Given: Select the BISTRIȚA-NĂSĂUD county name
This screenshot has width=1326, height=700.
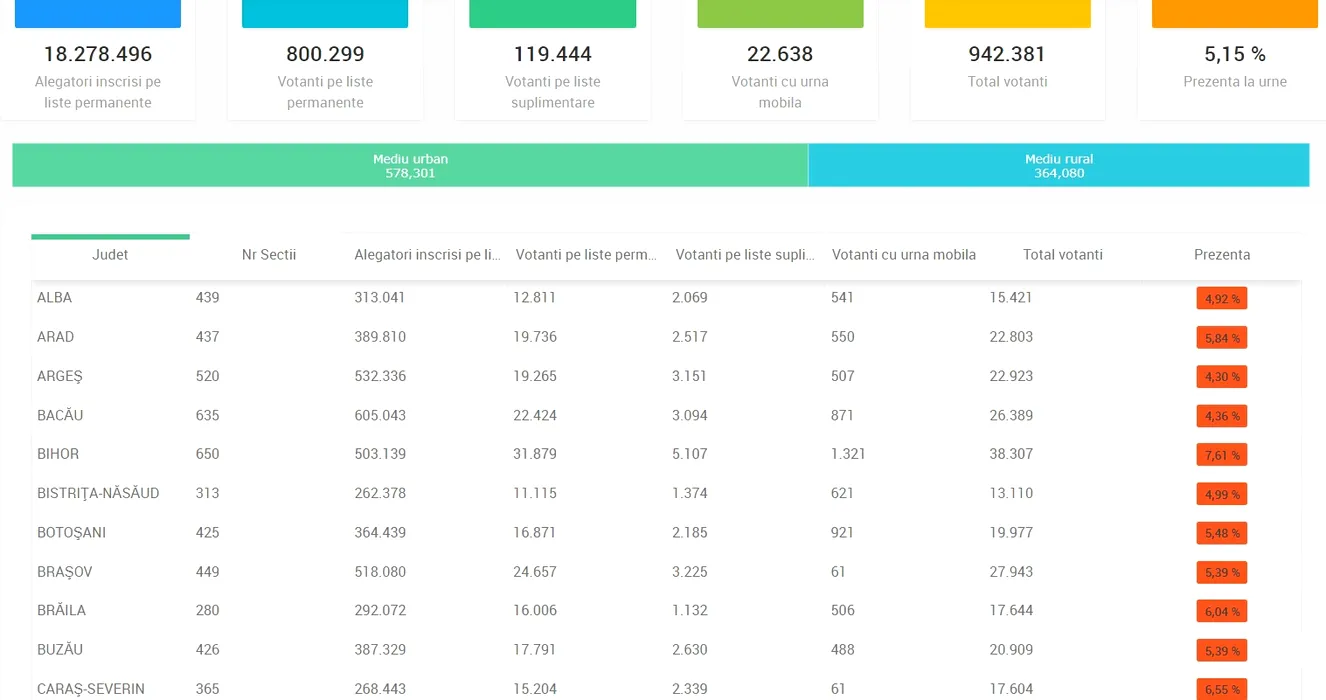Looking at the screenshot, I should tap(98, 493).
